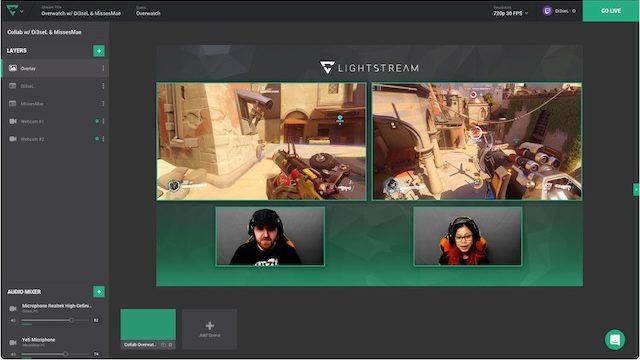The height and width of the screenshot is (360, 640).
Task: Add a new layer with green plus button
Action: 99,51
